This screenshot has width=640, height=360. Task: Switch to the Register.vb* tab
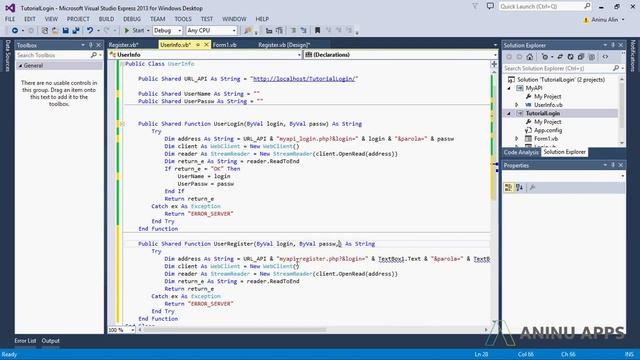click(124, 45)
